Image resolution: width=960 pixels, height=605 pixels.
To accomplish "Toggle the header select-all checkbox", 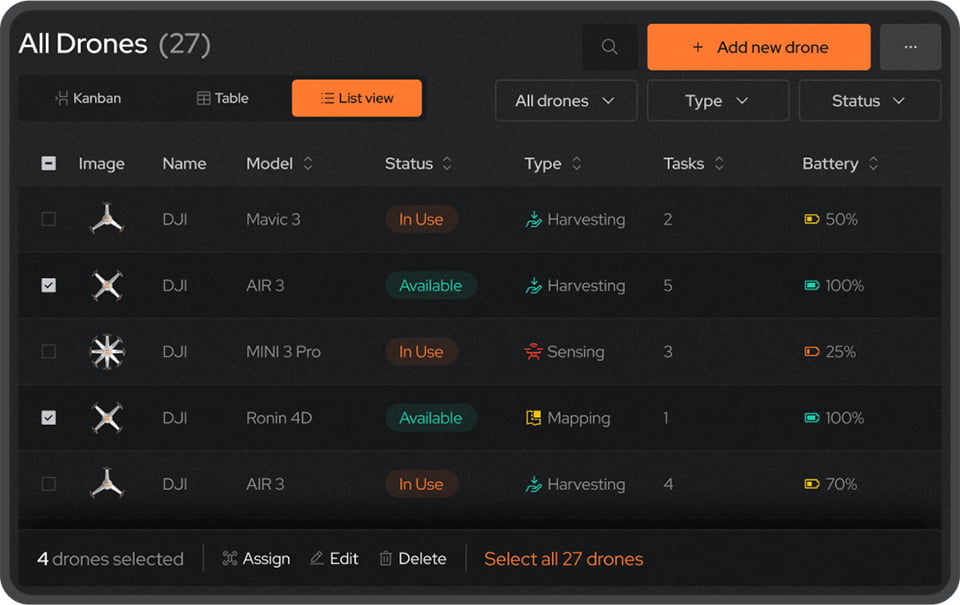I will click(x=48, y=163).
